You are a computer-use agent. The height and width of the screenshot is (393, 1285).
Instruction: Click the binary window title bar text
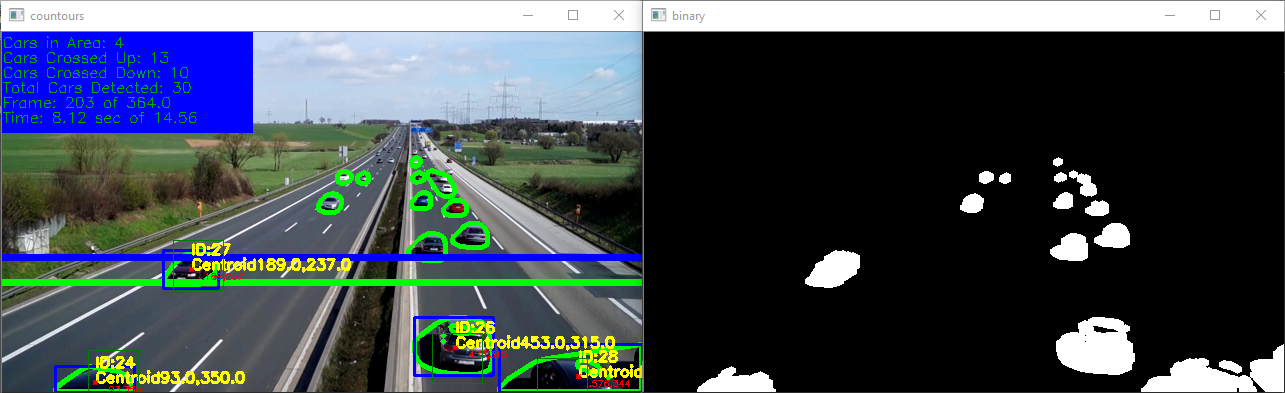click(689, 16)
